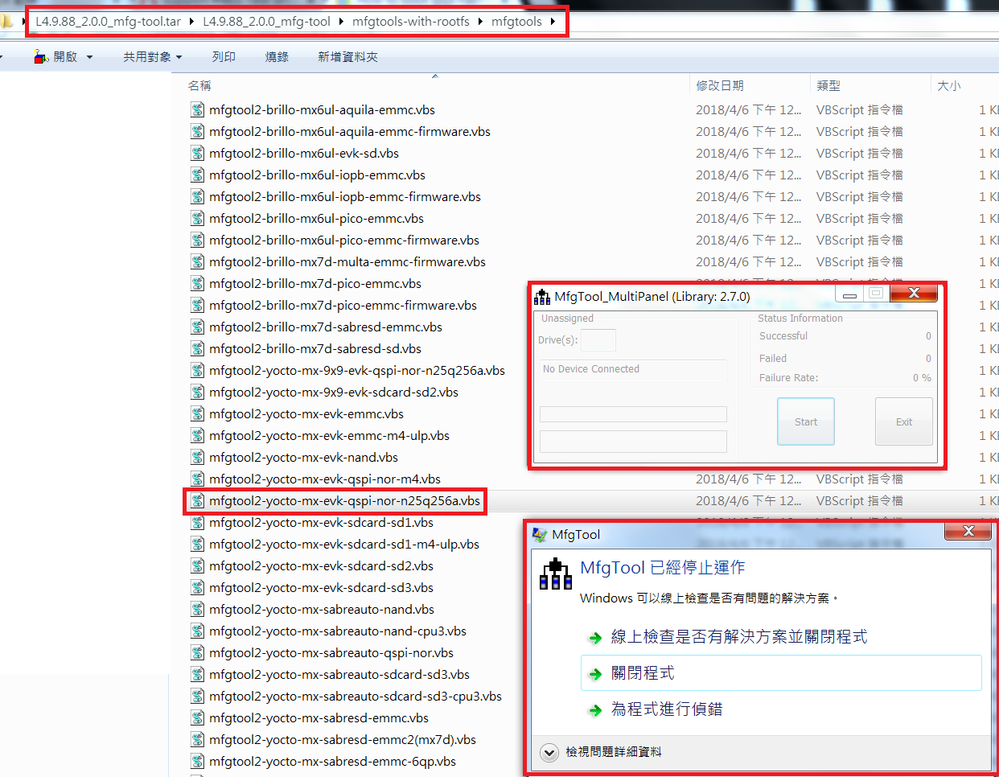Expand breadcrumb arrow after mfgtools
This screenshot has width=999, height=777.
[x=552, y=22]
